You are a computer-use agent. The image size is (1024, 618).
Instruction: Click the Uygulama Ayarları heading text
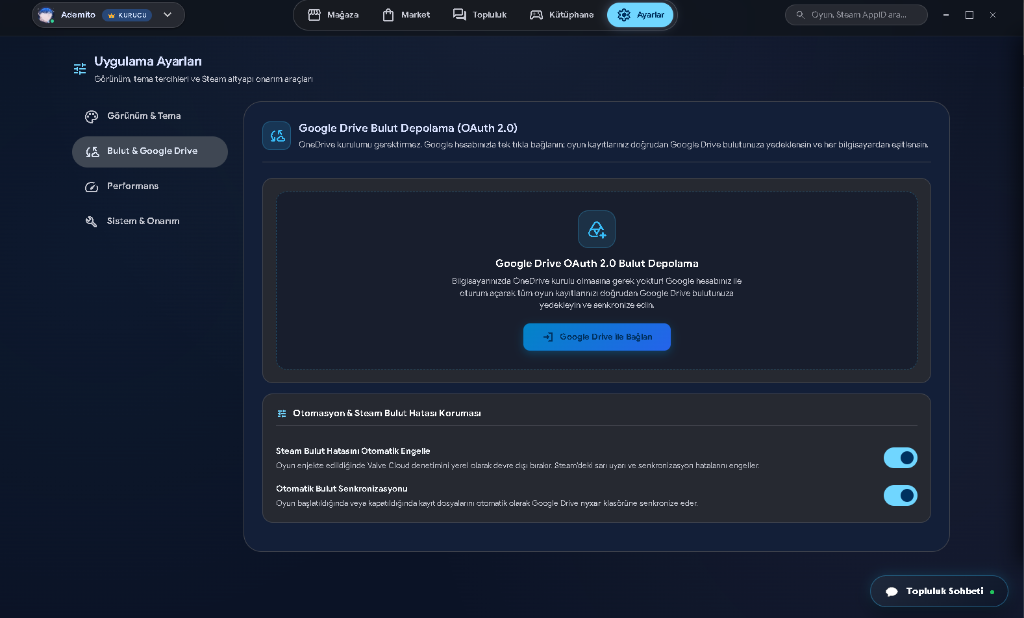[x=148, y=61]
